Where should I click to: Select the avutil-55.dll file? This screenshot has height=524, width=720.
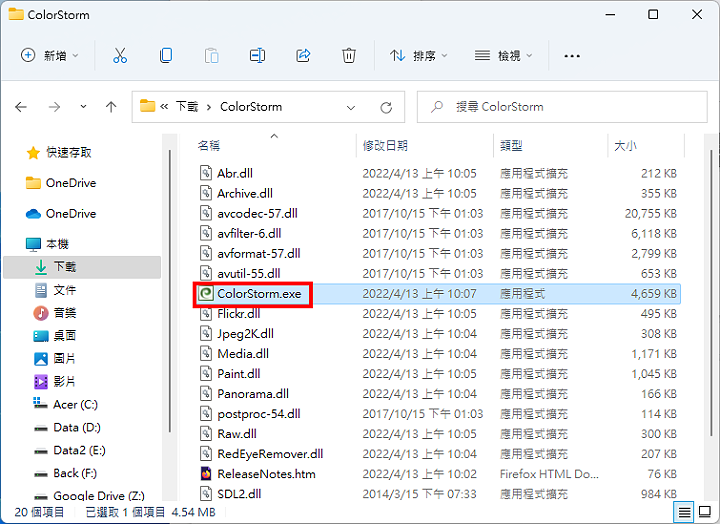[248, 274]
